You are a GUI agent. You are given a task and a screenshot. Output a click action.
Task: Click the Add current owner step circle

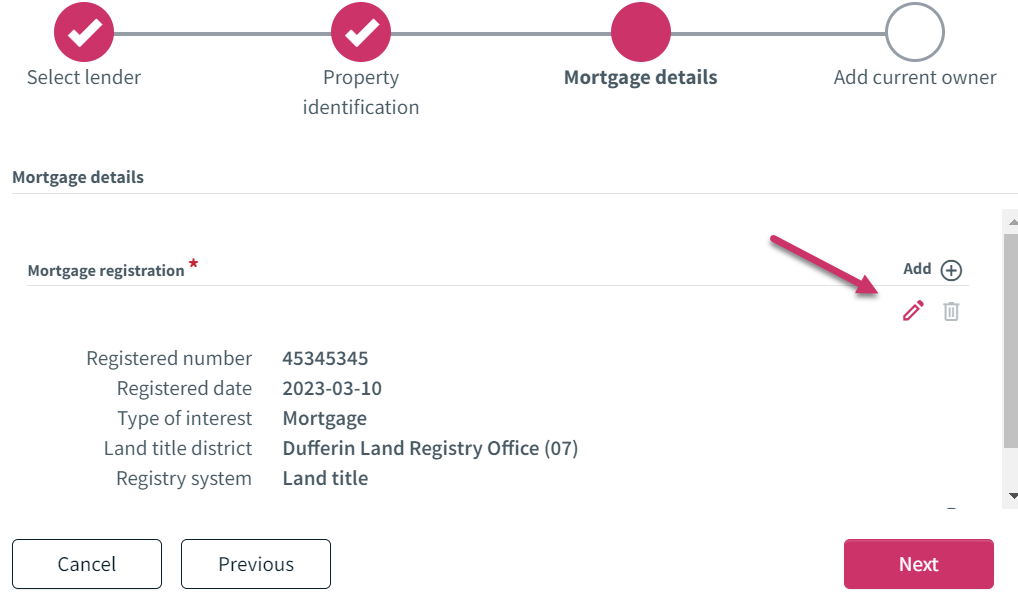[x=915, y=32]
